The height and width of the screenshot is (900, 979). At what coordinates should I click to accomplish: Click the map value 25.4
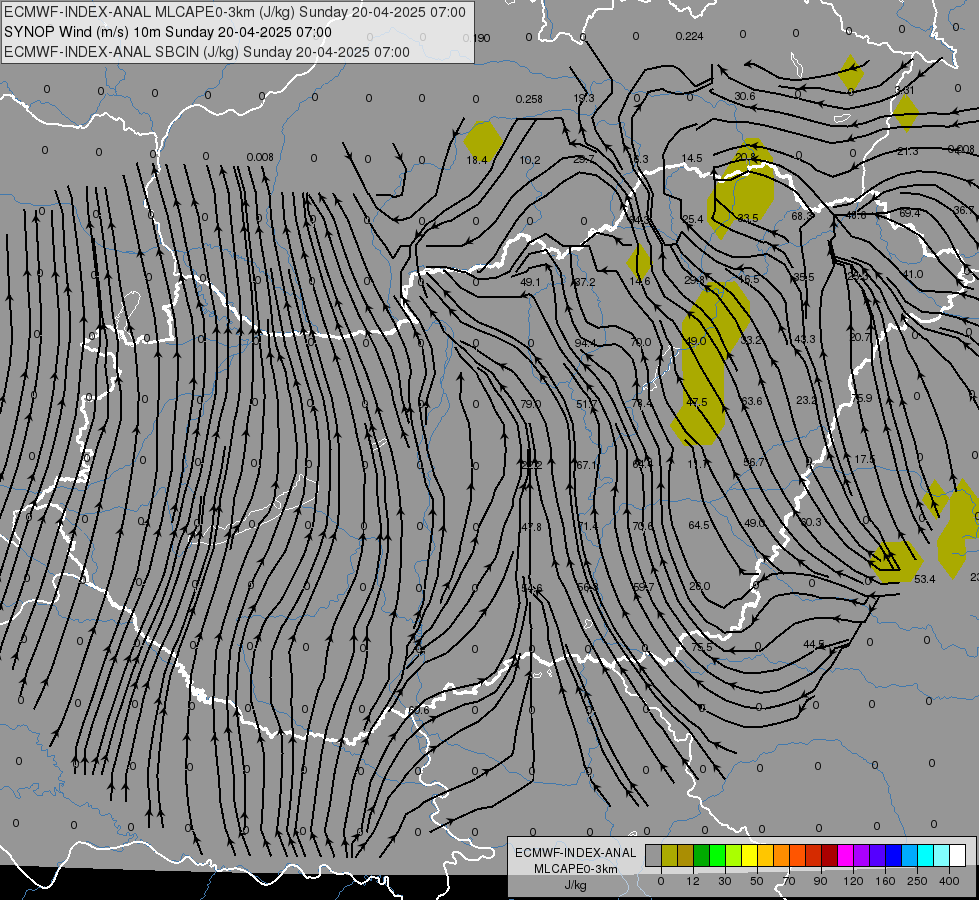click(x=693, y=219)
